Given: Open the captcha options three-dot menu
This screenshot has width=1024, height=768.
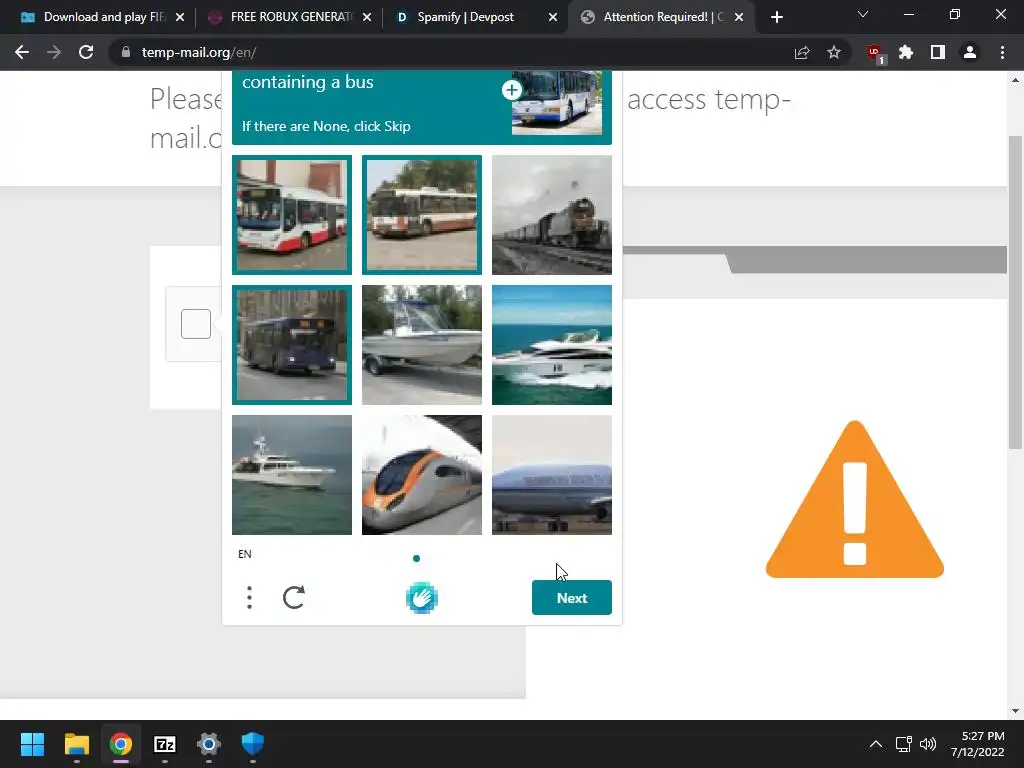Looking at the screenshot, I should click(x=249, y=598).
